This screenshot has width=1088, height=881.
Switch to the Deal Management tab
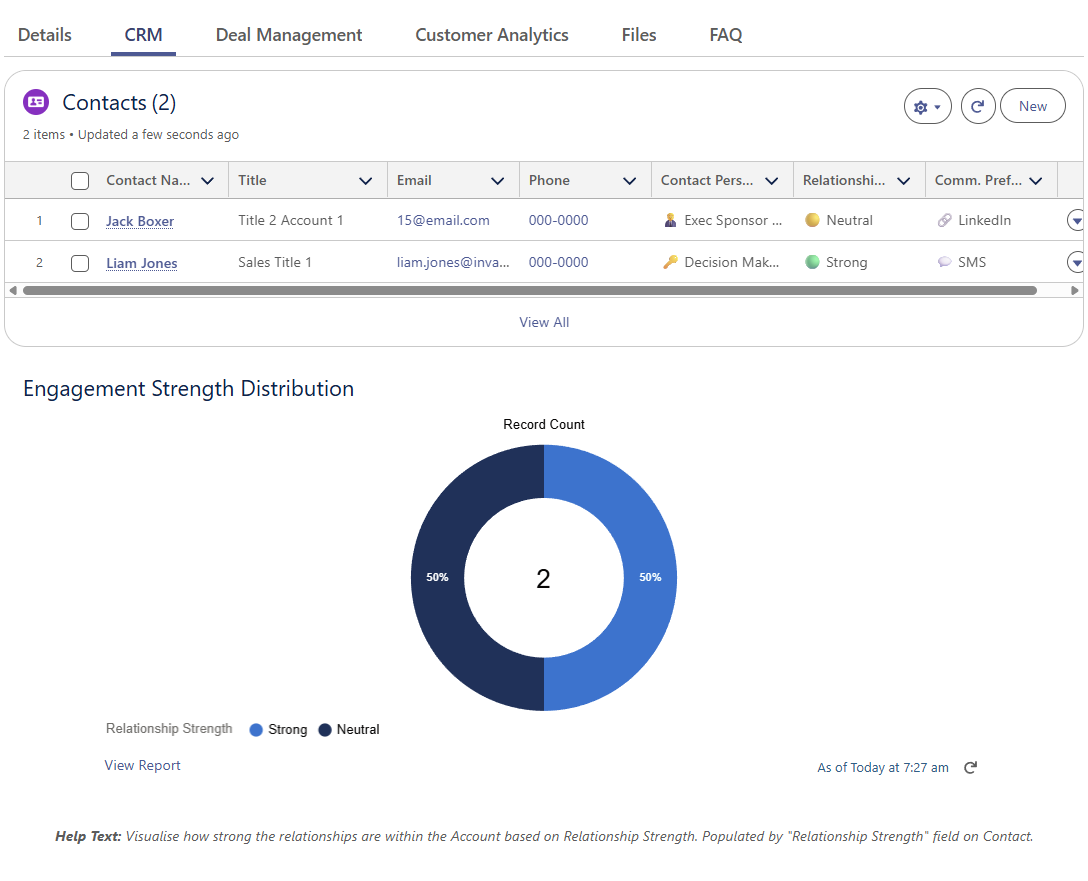289,35
